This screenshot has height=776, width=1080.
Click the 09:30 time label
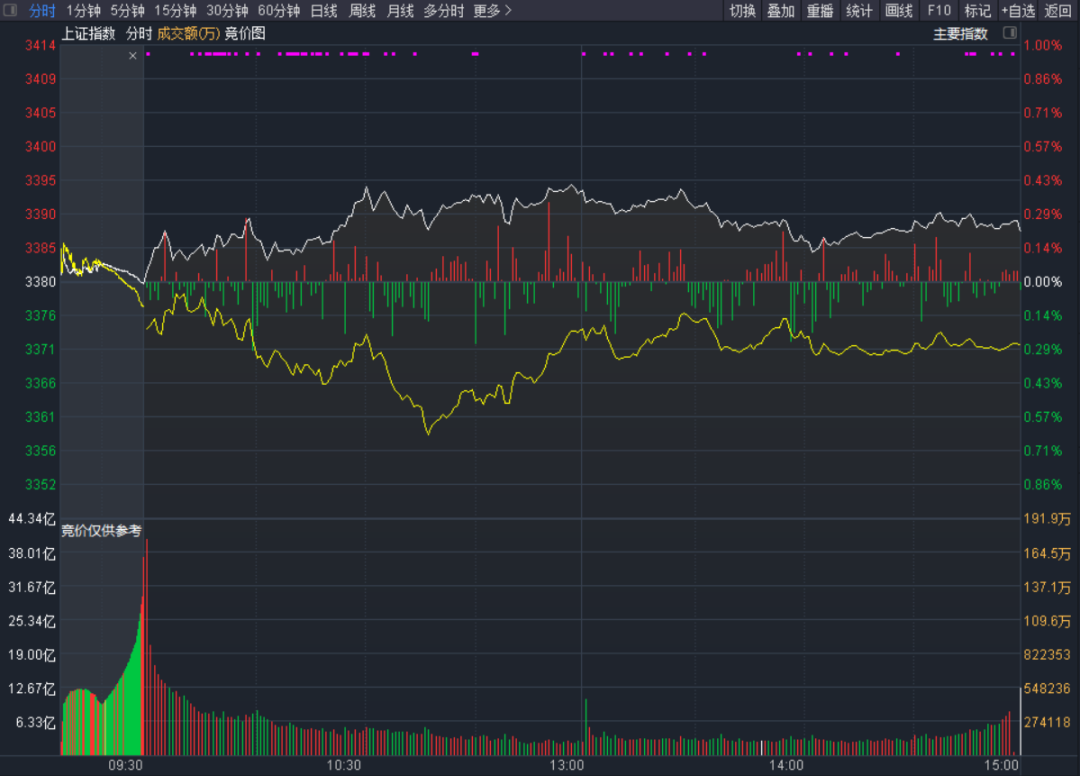coord(125,765)
